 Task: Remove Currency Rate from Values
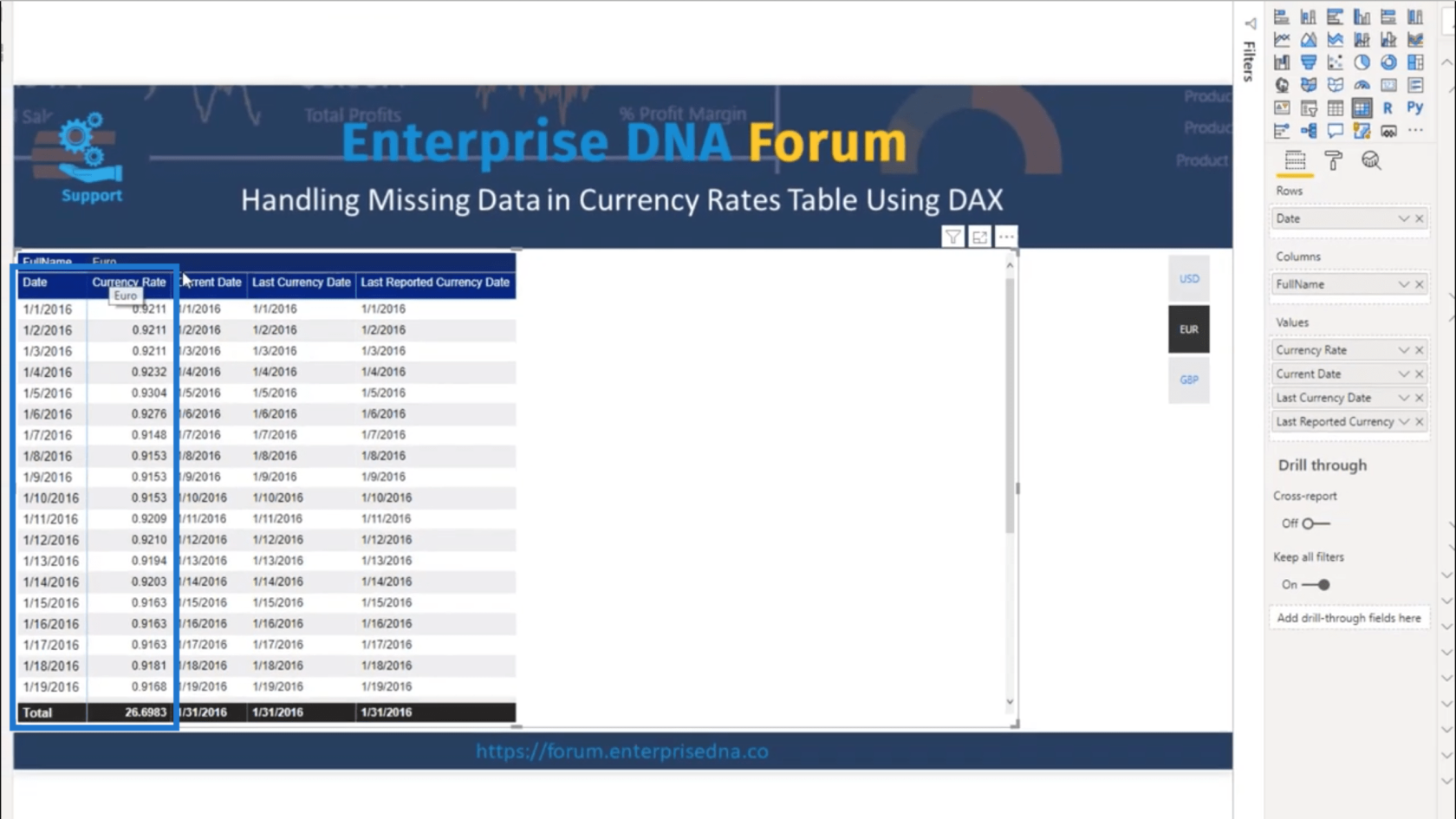1420,350
